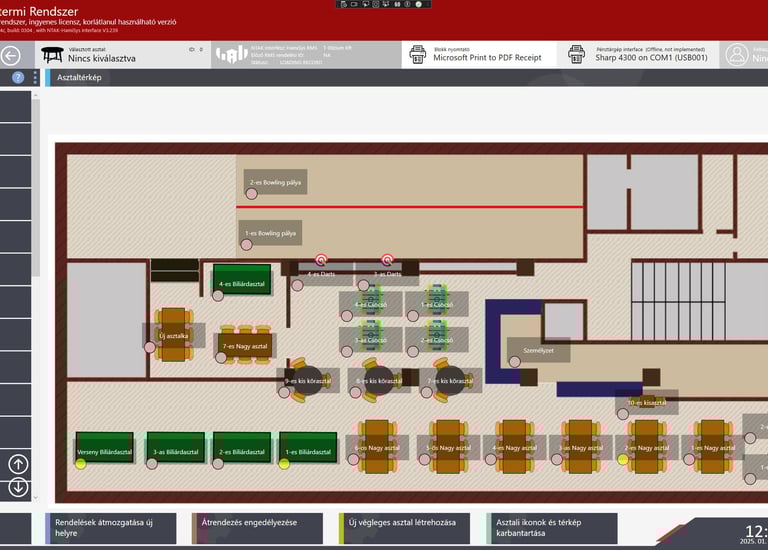Select the 4-es Darts board
Image resolution: width=768 pixels, height=550 pixels.
point(321,274)
